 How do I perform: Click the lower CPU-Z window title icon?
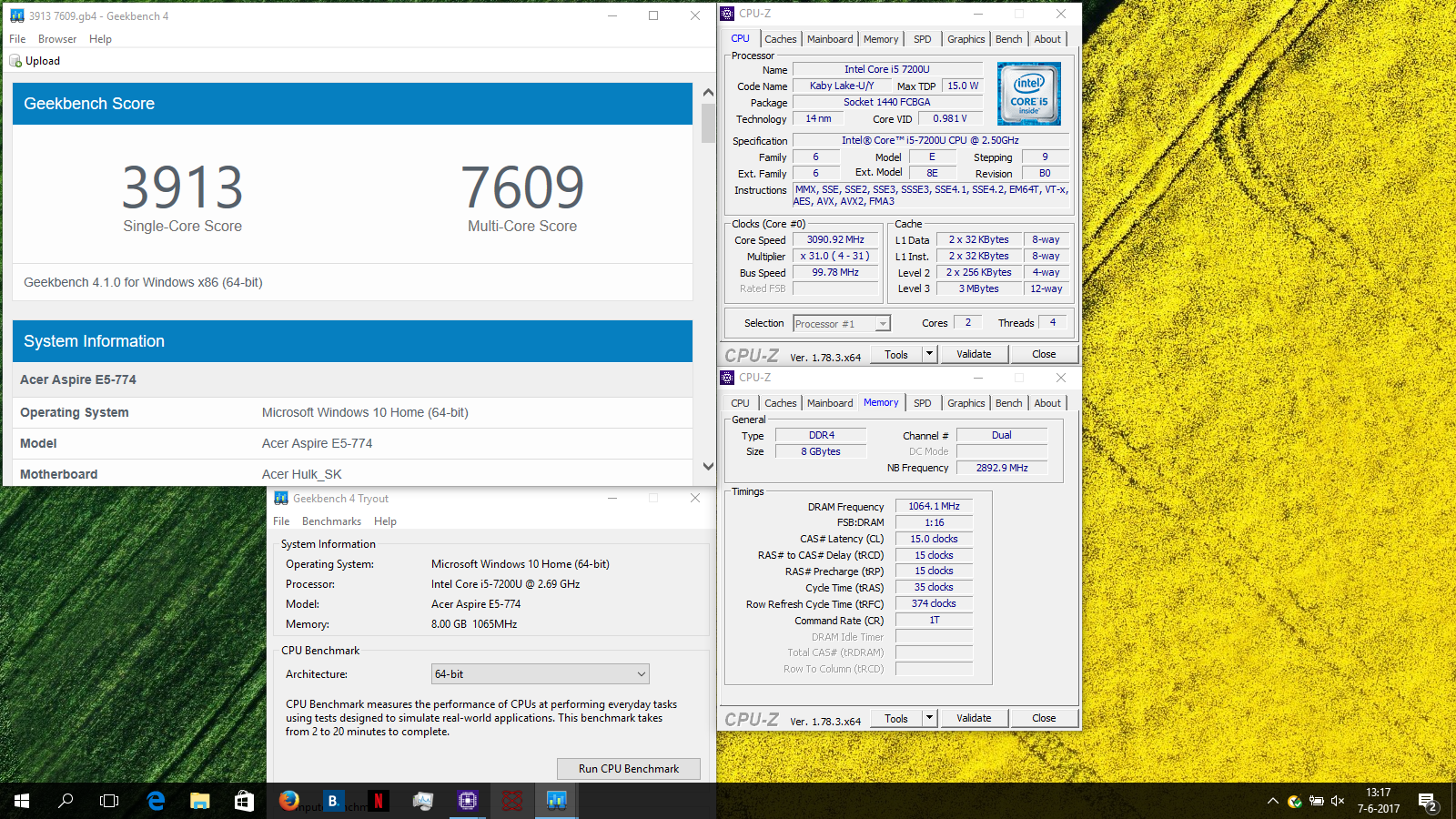click(x=727, y=378)
